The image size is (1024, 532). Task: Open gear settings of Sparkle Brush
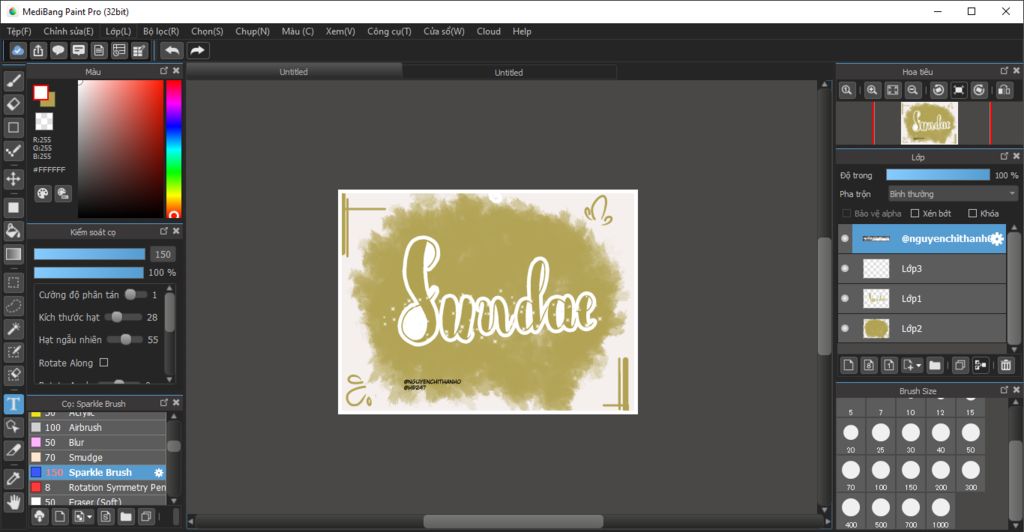tap(159, 473)
